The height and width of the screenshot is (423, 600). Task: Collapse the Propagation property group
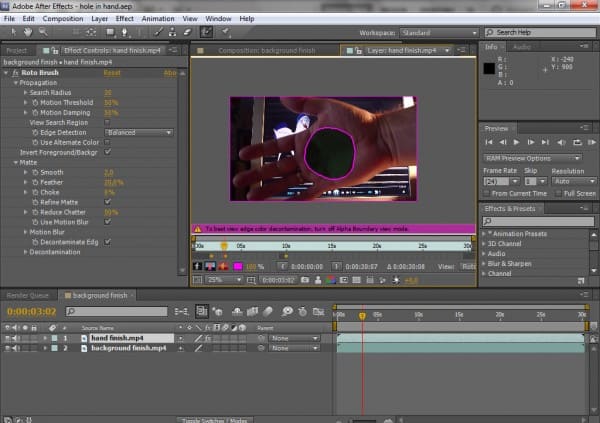(16, 81)
